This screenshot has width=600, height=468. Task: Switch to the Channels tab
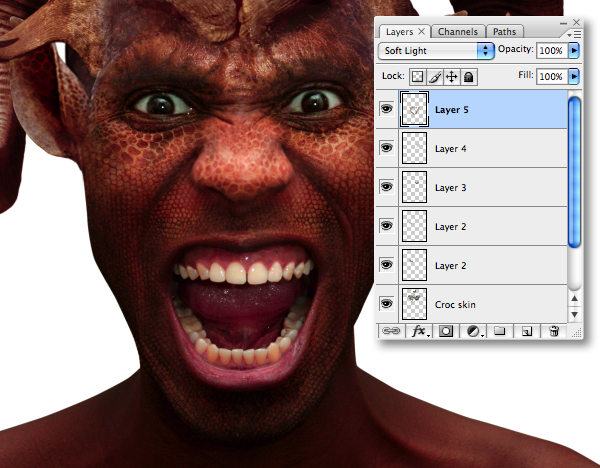458,32
